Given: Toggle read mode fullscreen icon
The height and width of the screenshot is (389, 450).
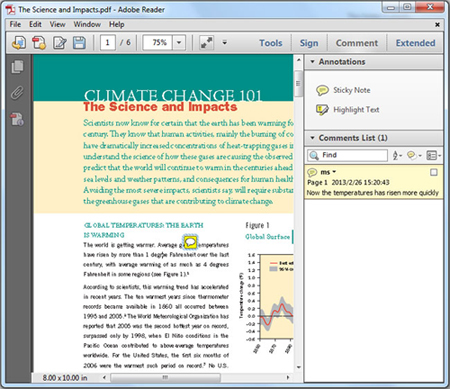Looking at the screenshot, I should pyautogui.click(x=206, y=43).
